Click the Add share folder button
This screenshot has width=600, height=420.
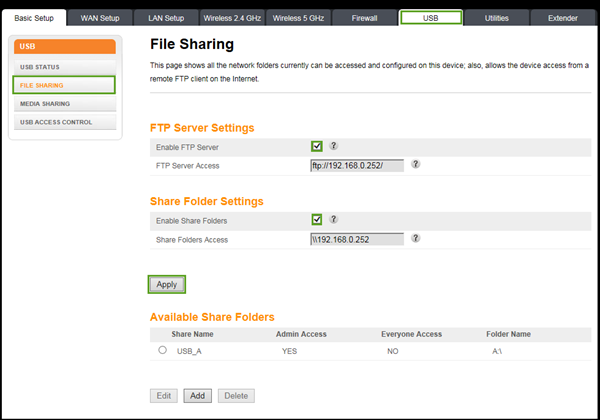click(x=197, y=395)
